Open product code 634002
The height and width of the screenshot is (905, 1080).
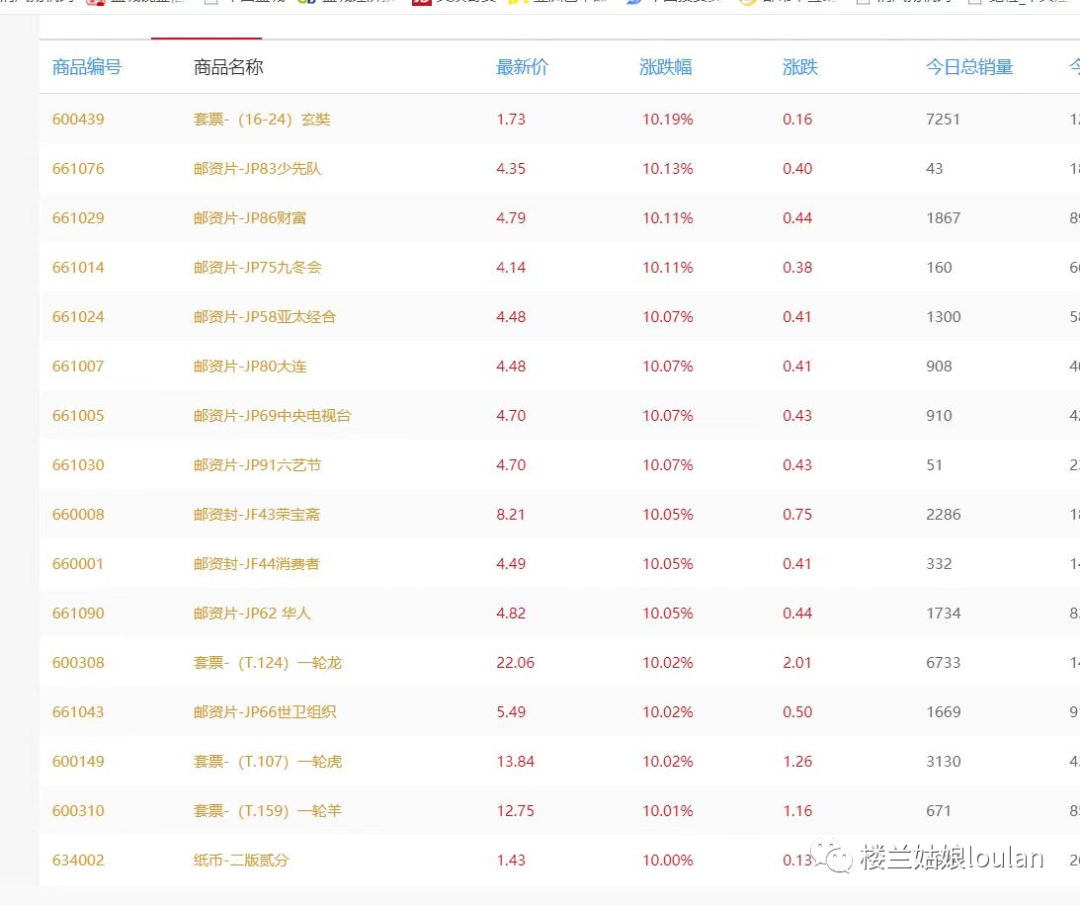[79, 860]
